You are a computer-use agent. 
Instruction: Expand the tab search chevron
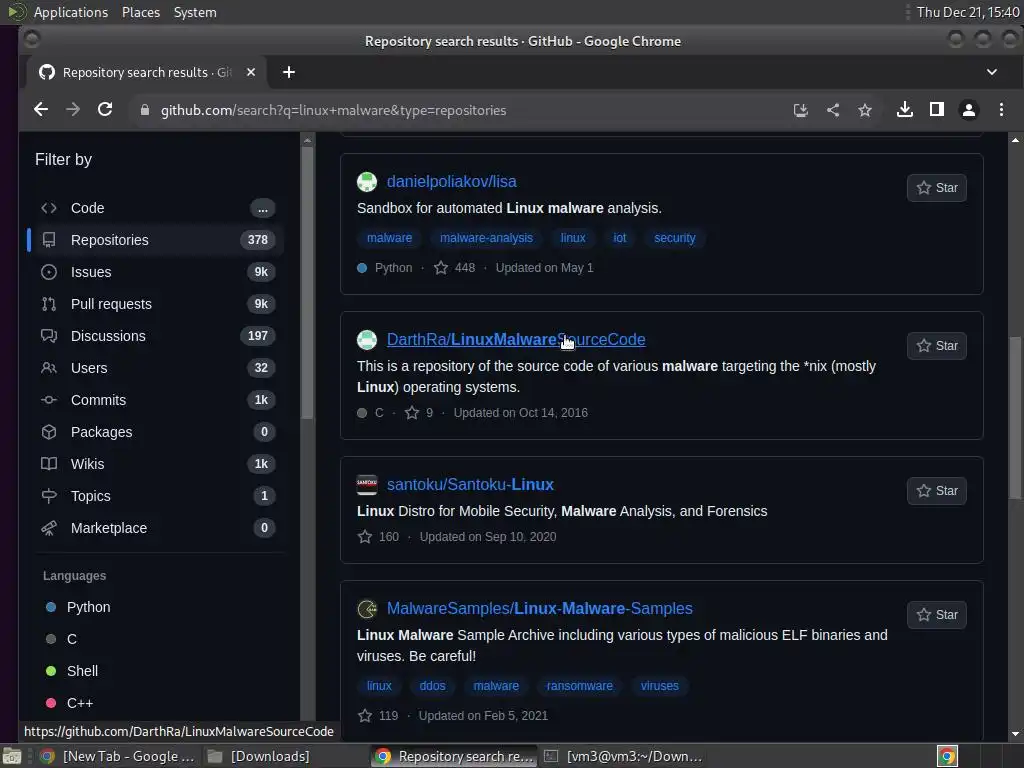click(x=991, y=72)
